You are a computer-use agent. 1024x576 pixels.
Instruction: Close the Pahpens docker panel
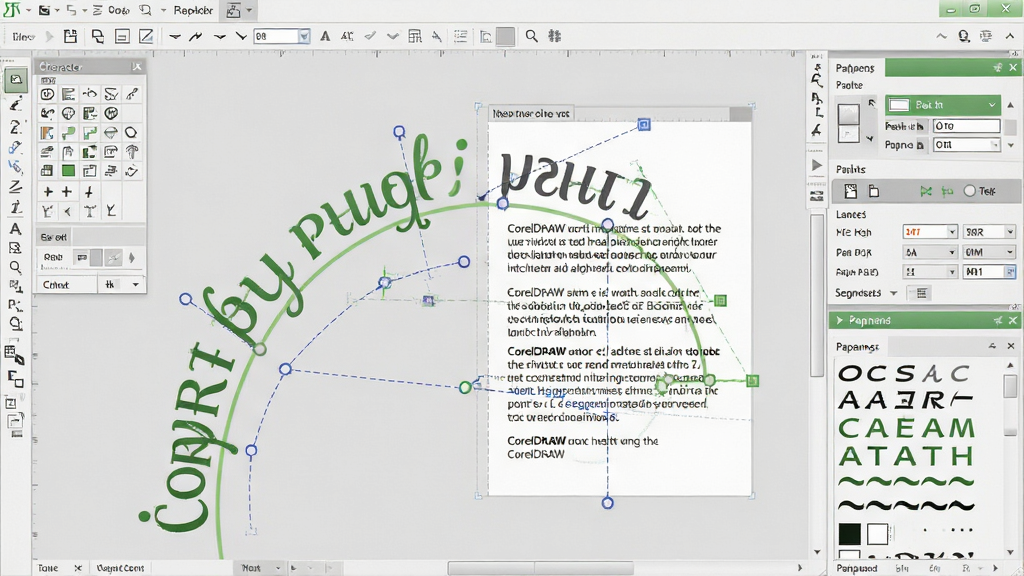pyautogui.click(x=1013, y=67)
